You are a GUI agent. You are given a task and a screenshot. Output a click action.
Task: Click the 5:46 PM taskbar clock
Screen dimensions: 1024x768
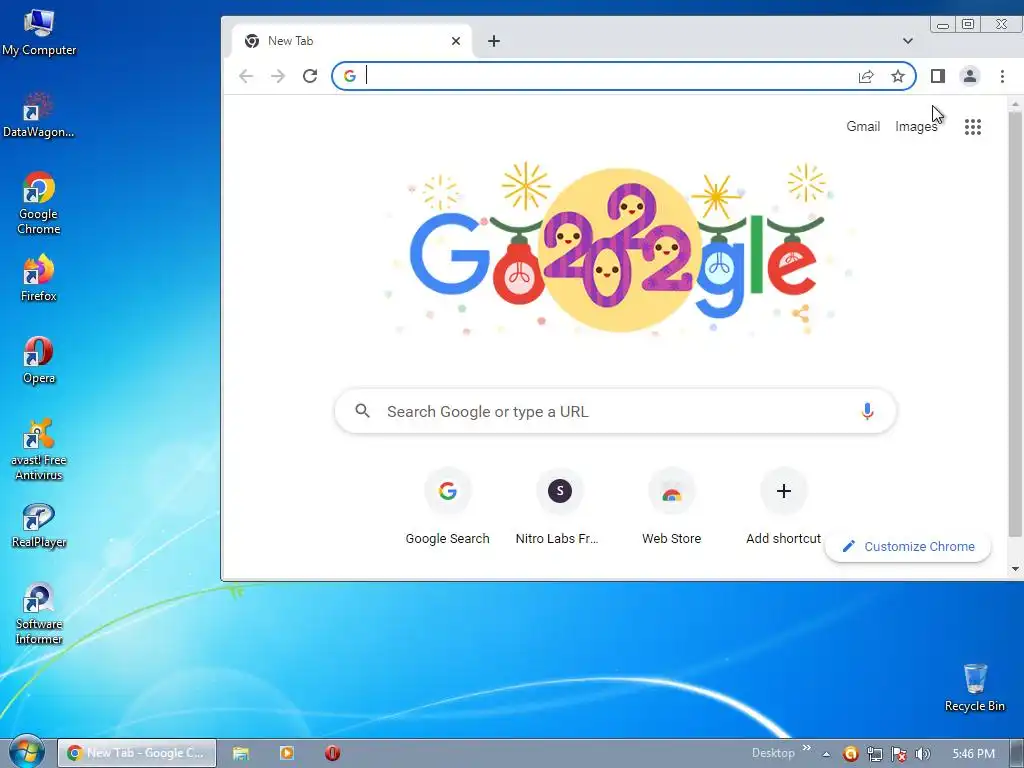pos(973,754)
